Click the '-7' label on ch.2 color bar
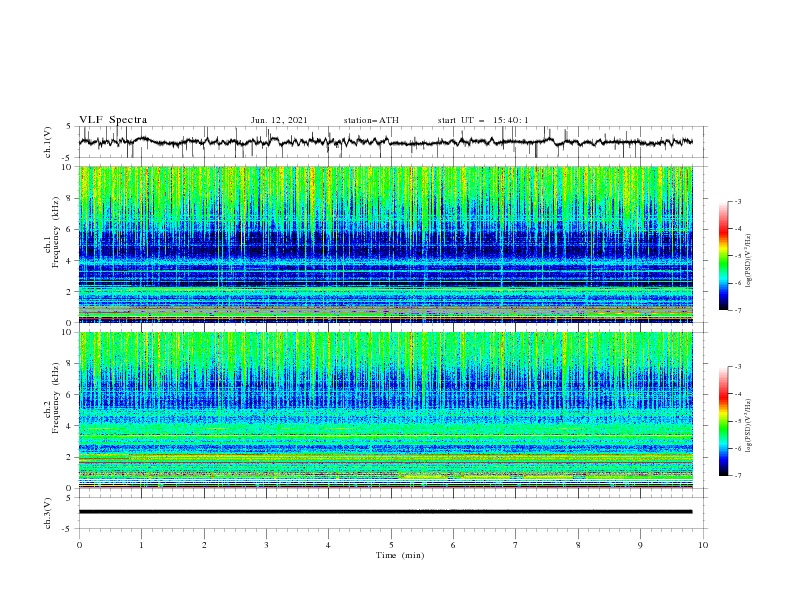Image resolution: width=792 pixels, height=612 pixels. tap(738, 476)
